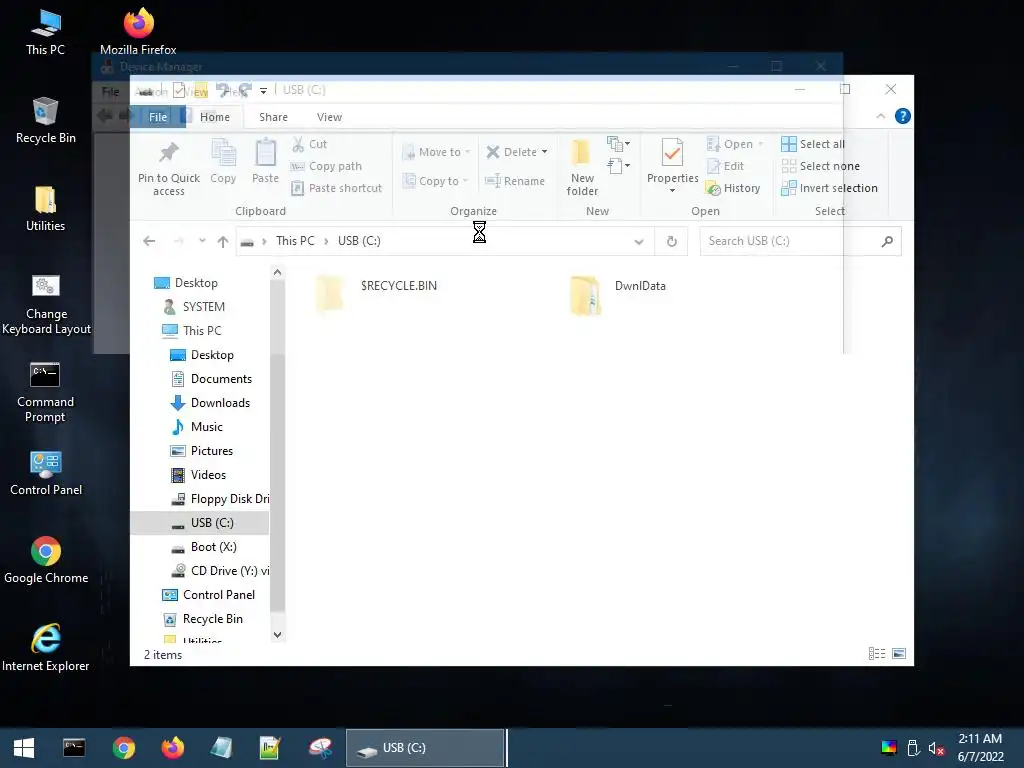Open the Quick Access Toolbar customize dropdown

263,91
